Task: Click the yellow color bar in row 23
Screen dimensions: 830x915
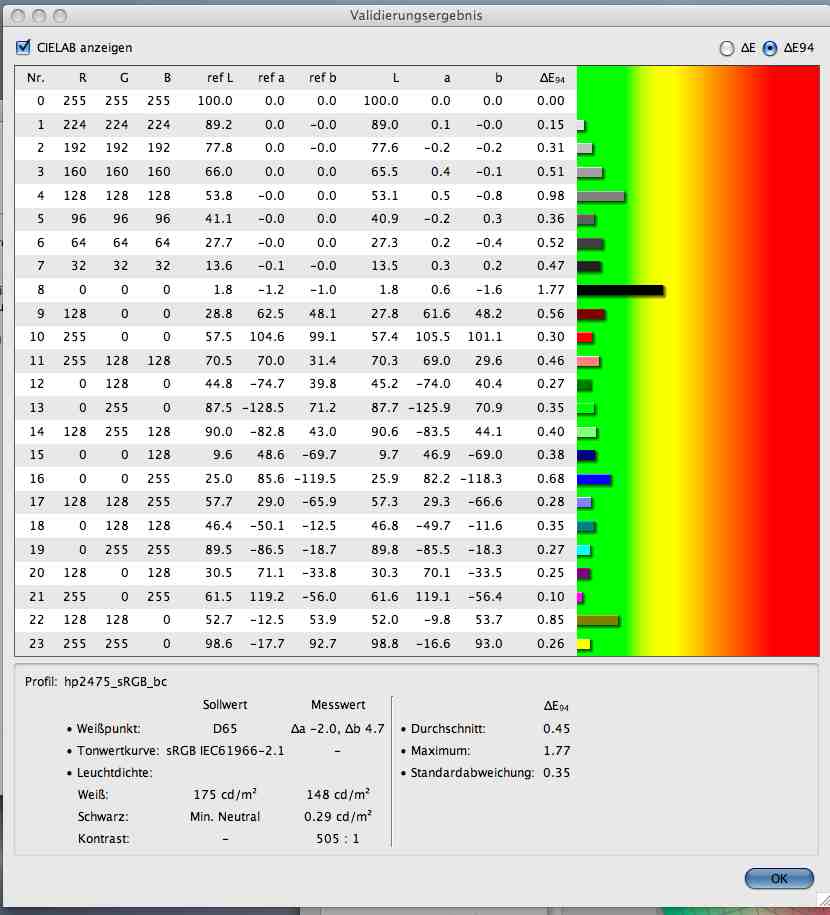Action: coord(584,645)
